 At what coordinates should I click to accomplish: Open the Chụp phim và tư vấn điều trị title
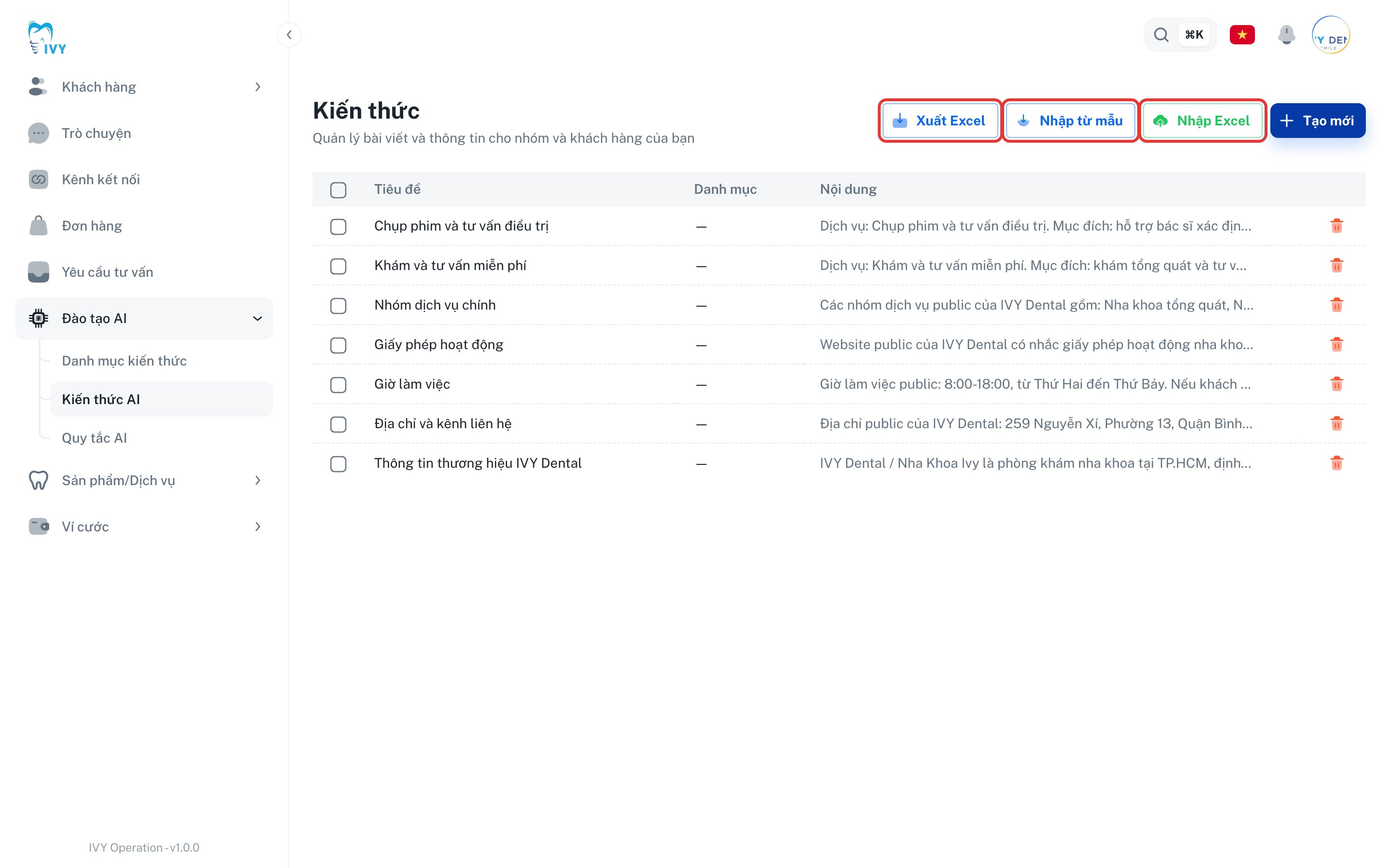462,226
